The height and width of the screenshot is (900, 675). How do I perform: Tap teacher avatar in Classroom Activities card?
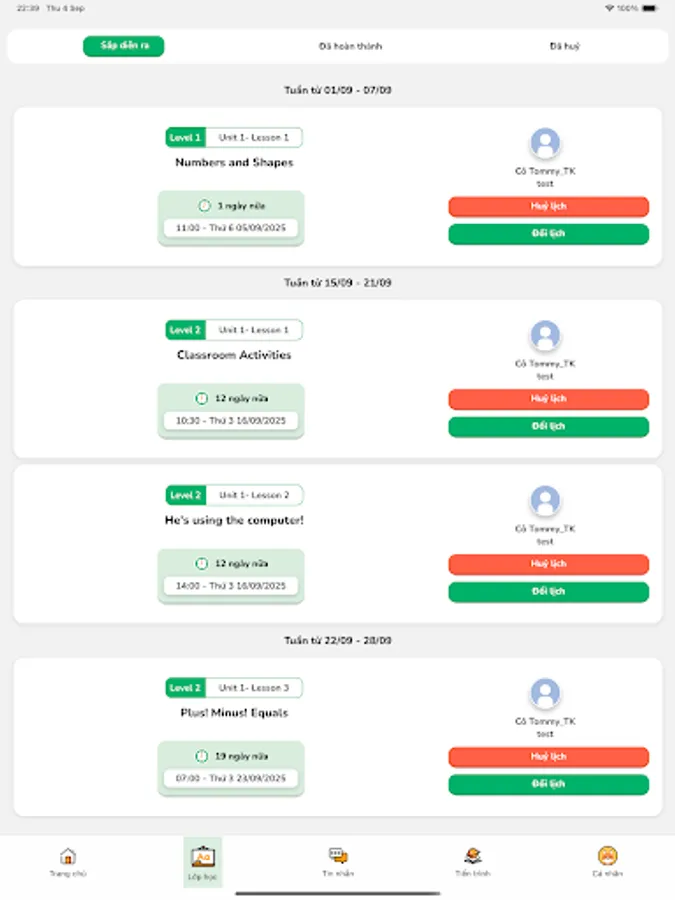pyautogui.click(x=545, y=335)
